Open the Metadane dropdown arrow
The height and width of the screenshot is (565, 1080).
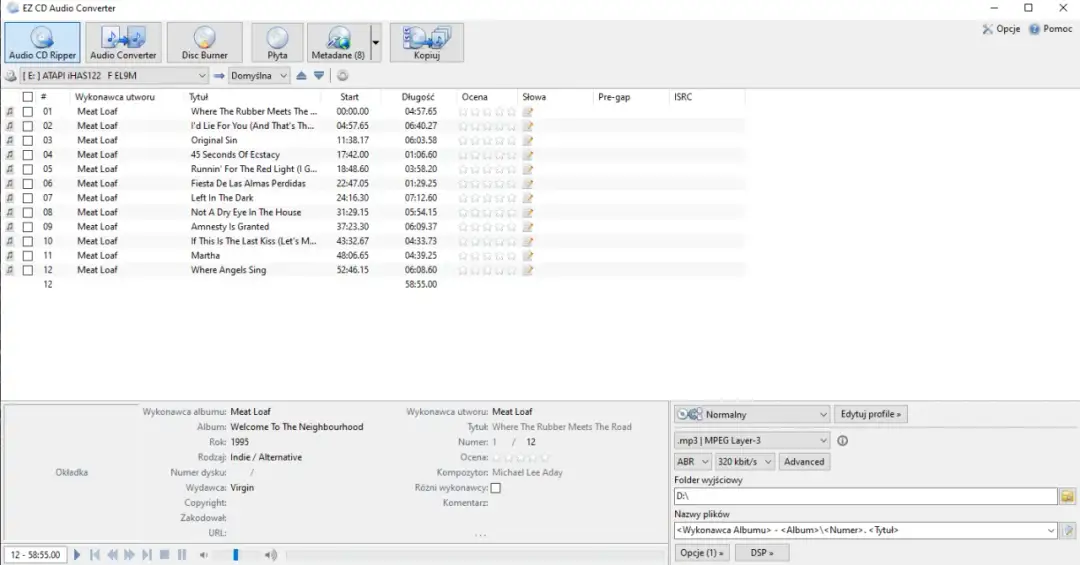[x=375, y=43]
